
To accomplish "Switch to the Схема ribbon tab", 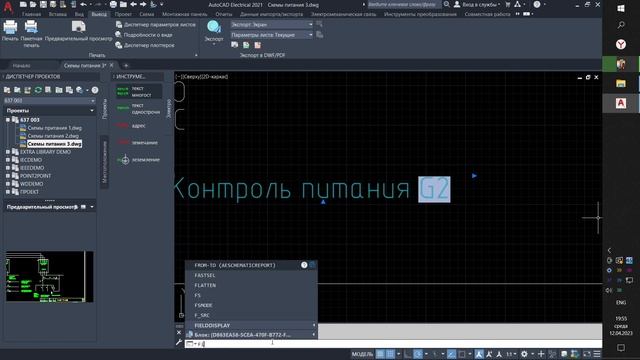I will coord(147,14).
